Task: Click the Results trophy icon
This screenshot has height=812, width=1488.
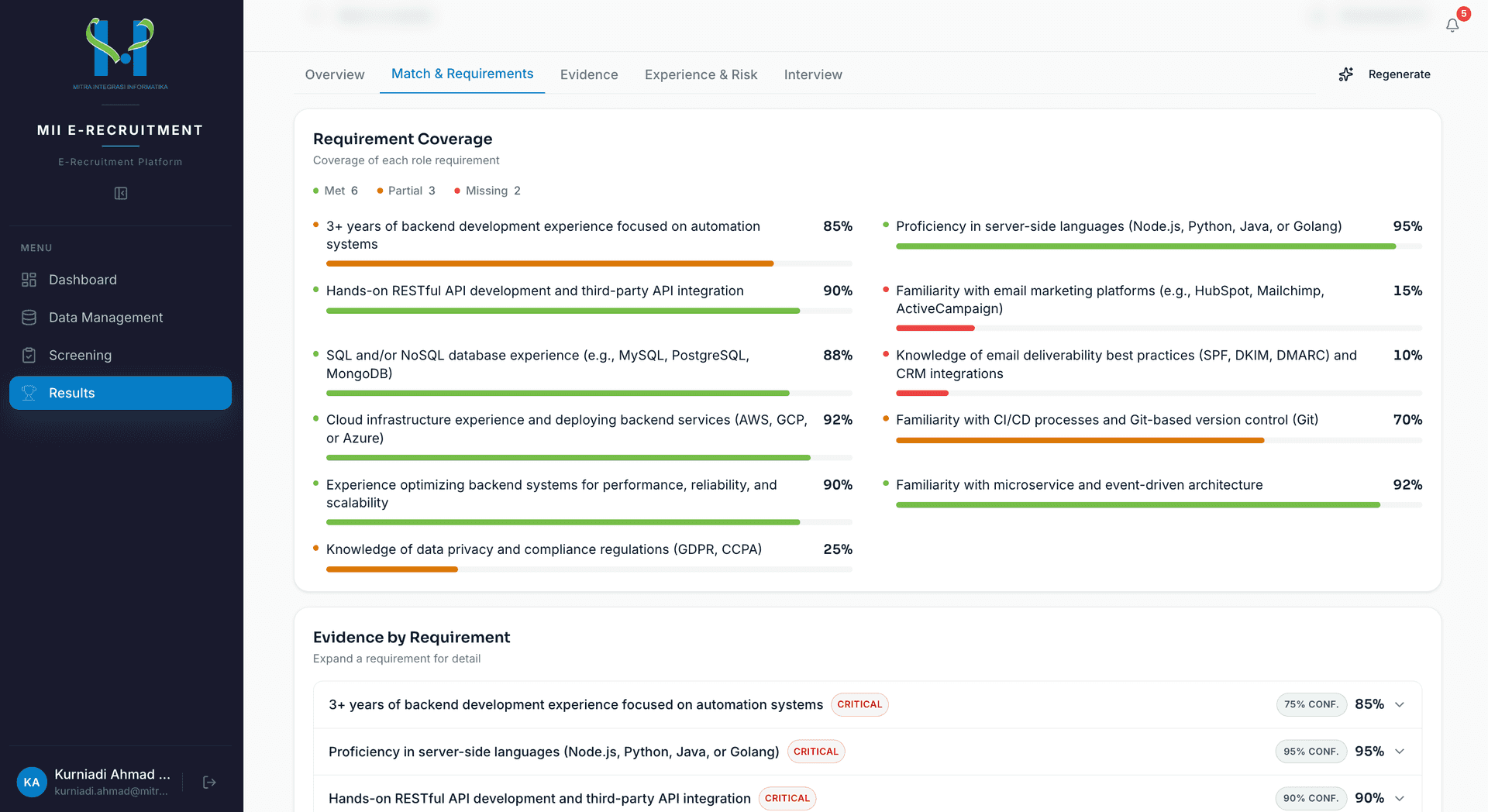Action: click(29, 393)
